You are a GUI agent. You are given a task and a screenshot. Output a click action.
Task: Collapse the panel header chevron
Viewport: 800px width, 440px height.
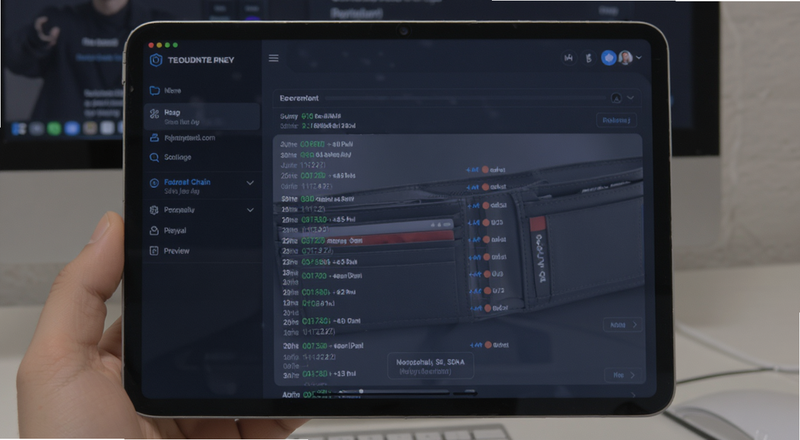tap(631, 97)
